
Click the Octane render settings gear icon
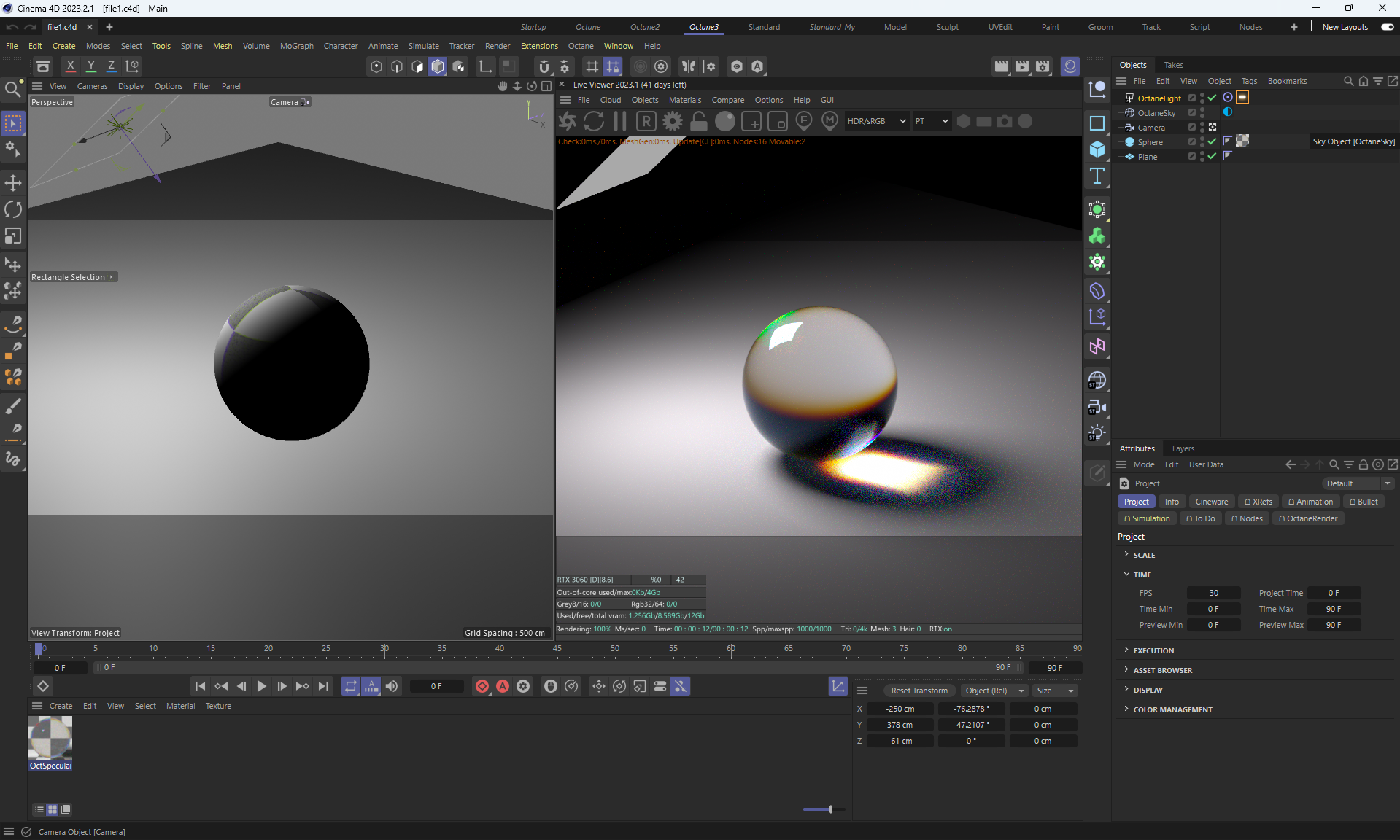(673, 121)
